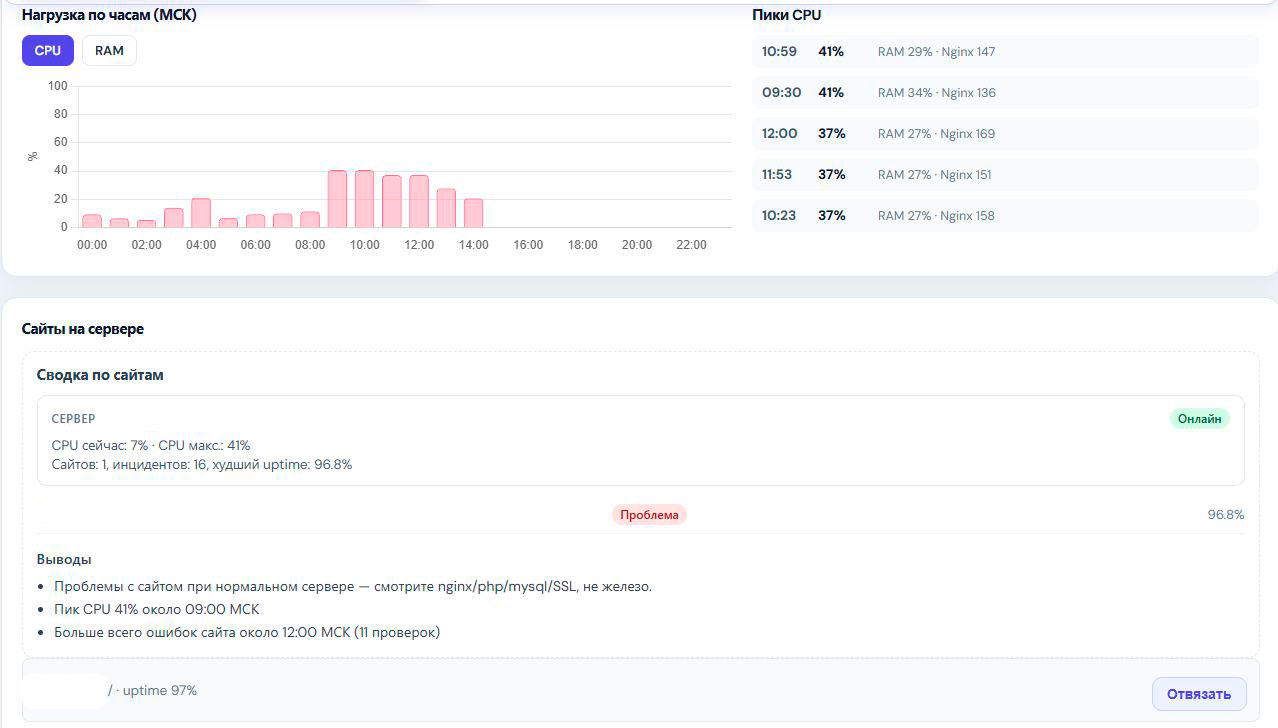Select the 11:53 CPU peak row
The height and width of the screenshot is (728, 1278).
click(1005, 175)
